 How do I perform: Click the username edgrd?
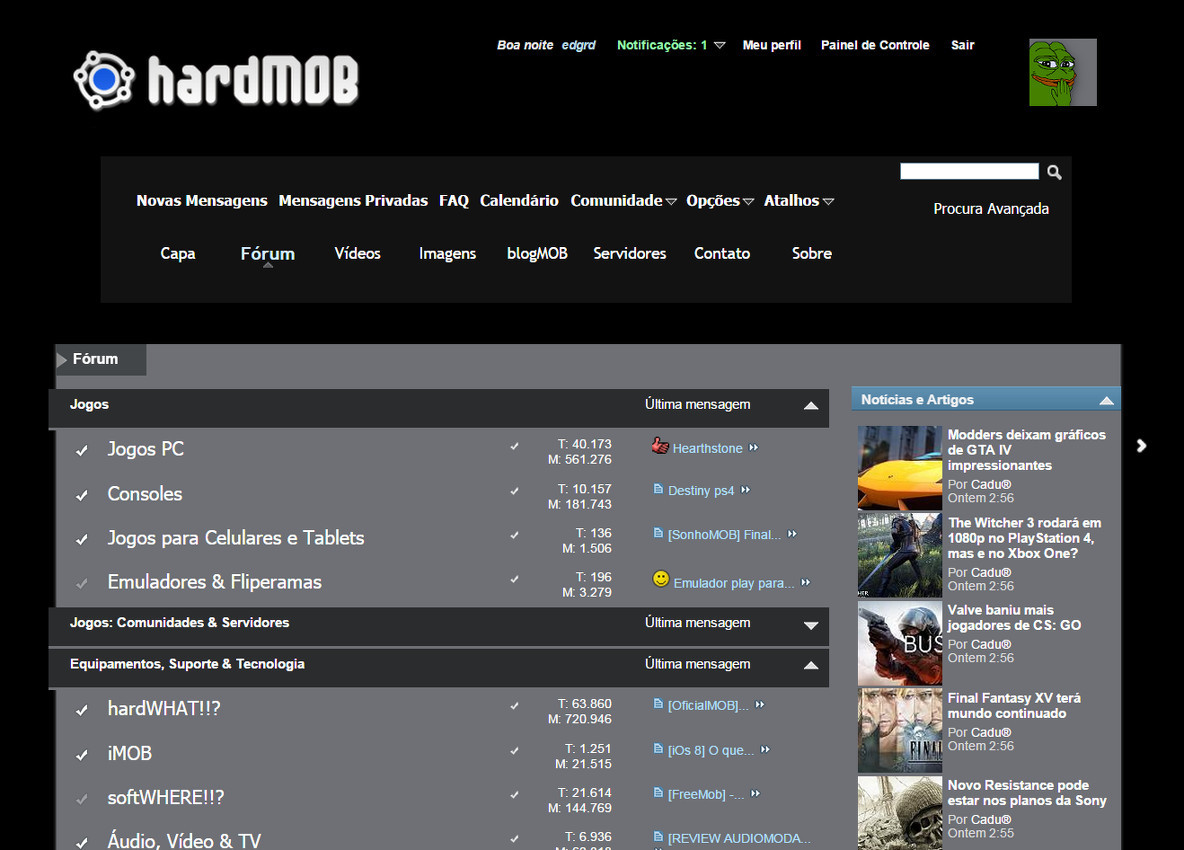(x=578, y=45)
